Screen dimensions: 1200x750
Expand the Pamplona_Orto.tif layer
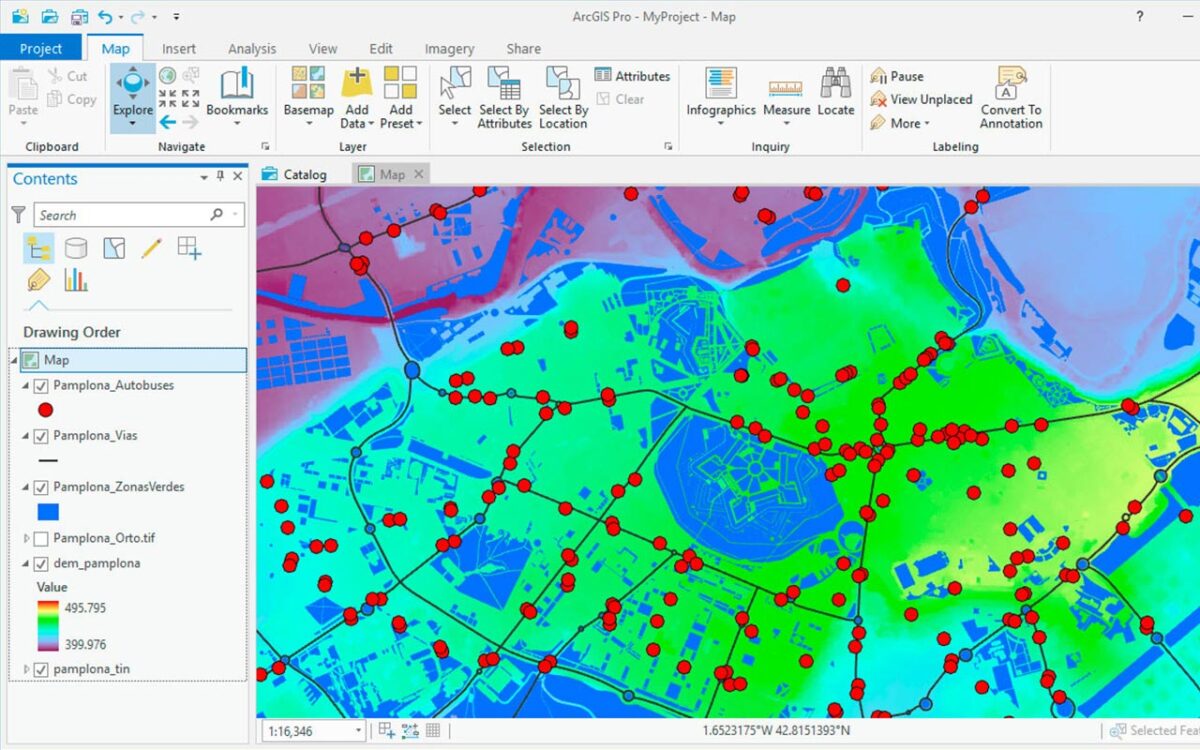tap(27, 538)
